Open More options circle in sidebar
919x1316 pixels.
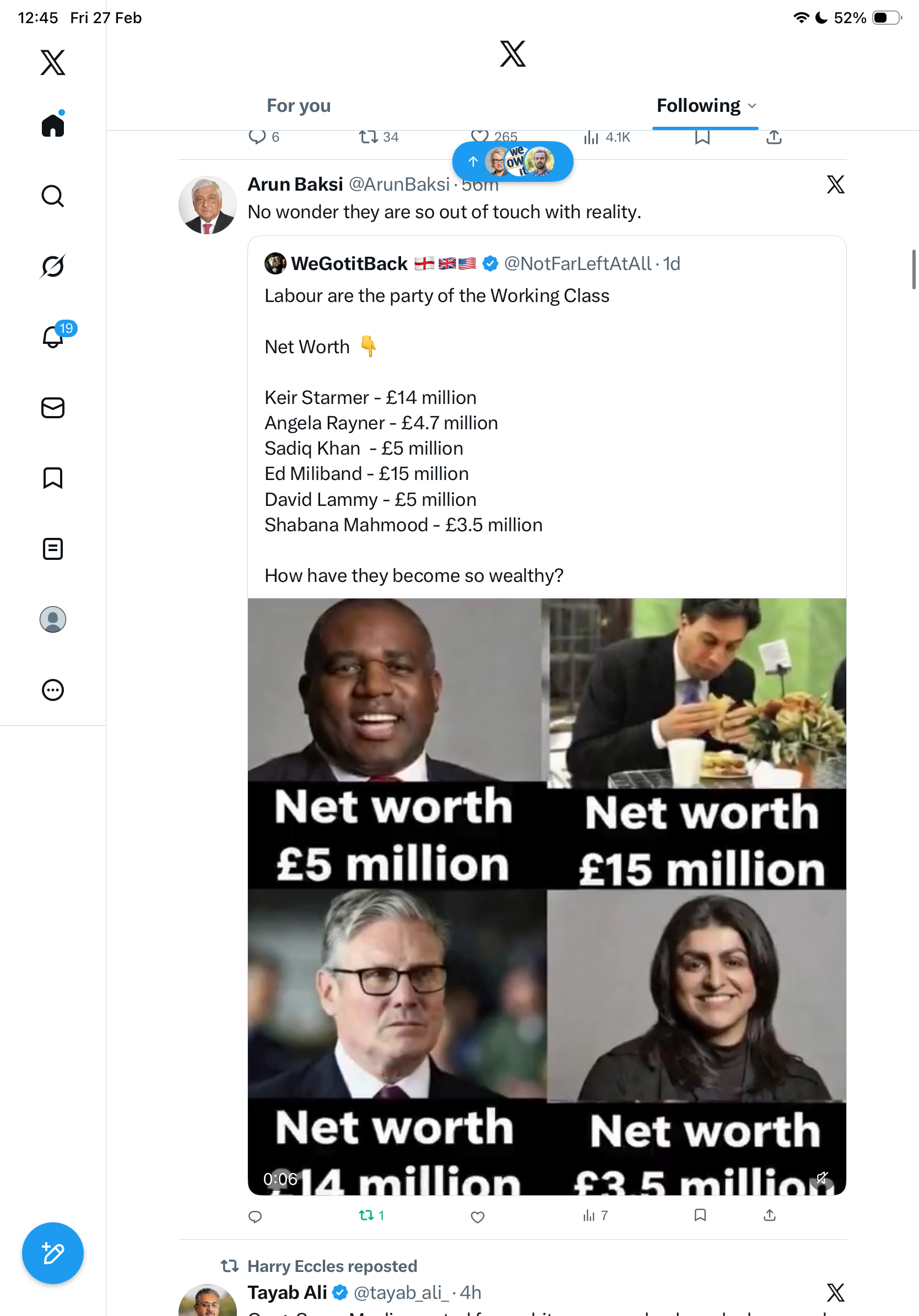tap(53, 690)
